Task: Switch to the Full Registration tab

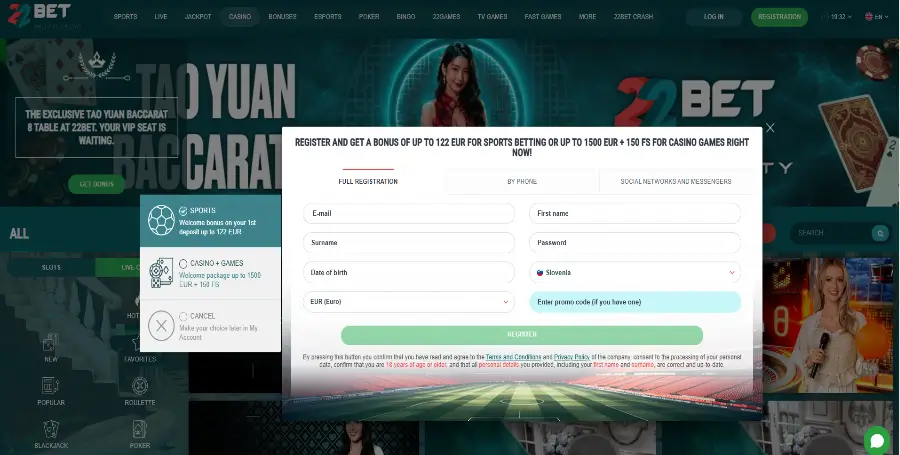Action: point(368,181)
